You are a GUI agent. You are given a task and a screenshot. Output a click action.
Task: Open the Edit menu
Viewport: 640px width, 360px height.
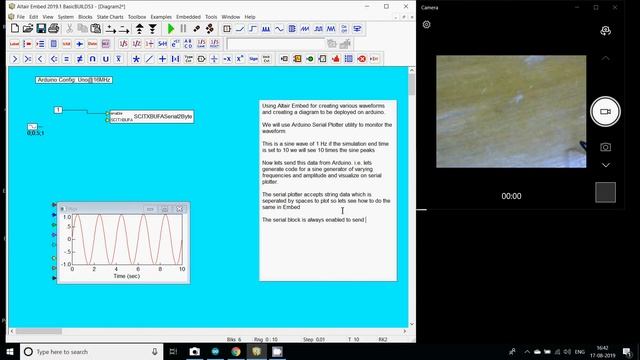point(33,17)
